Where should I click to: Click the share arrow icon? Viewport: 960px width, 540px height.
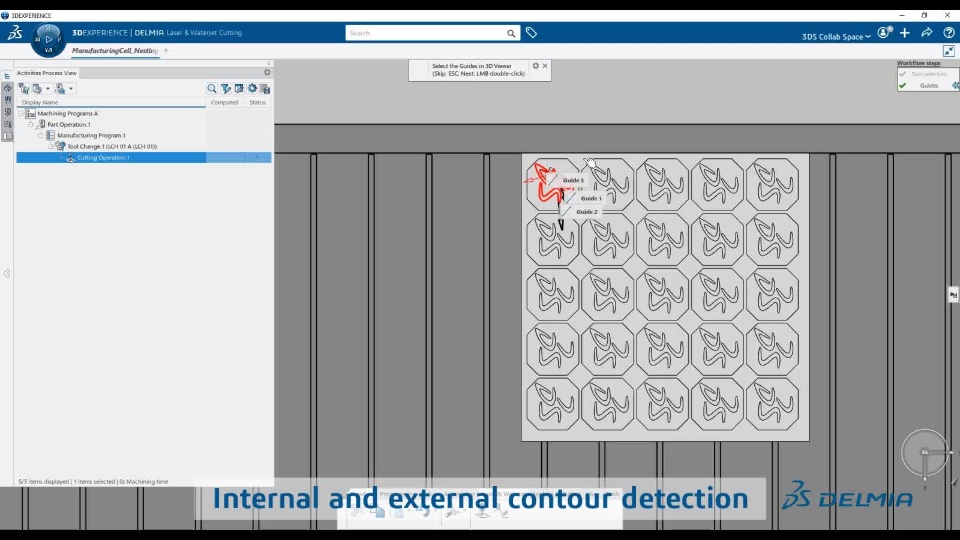927,32
